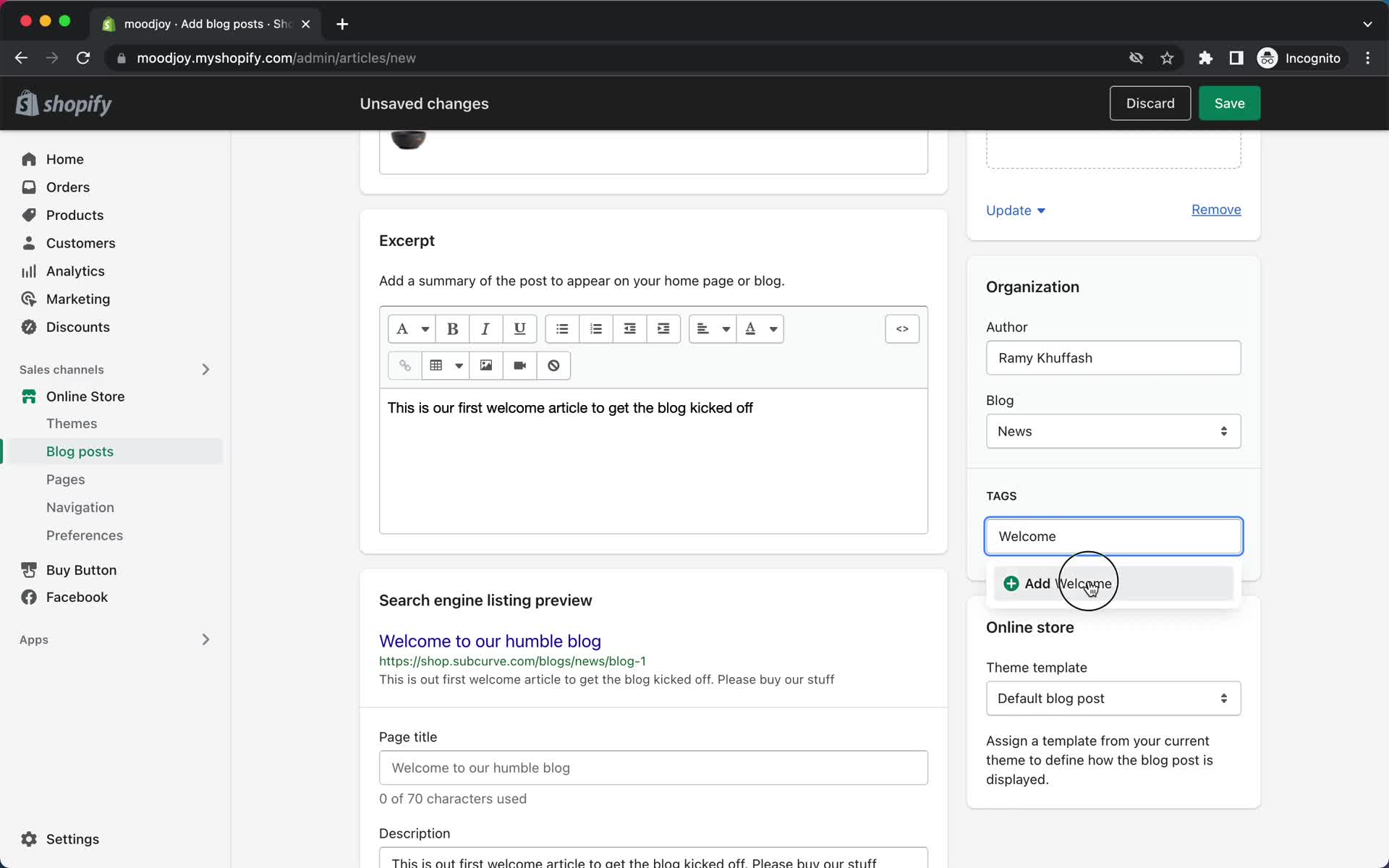The image size is (1389, 868).
Task: Click the Shopify logo
Action: tap(64, 103)
